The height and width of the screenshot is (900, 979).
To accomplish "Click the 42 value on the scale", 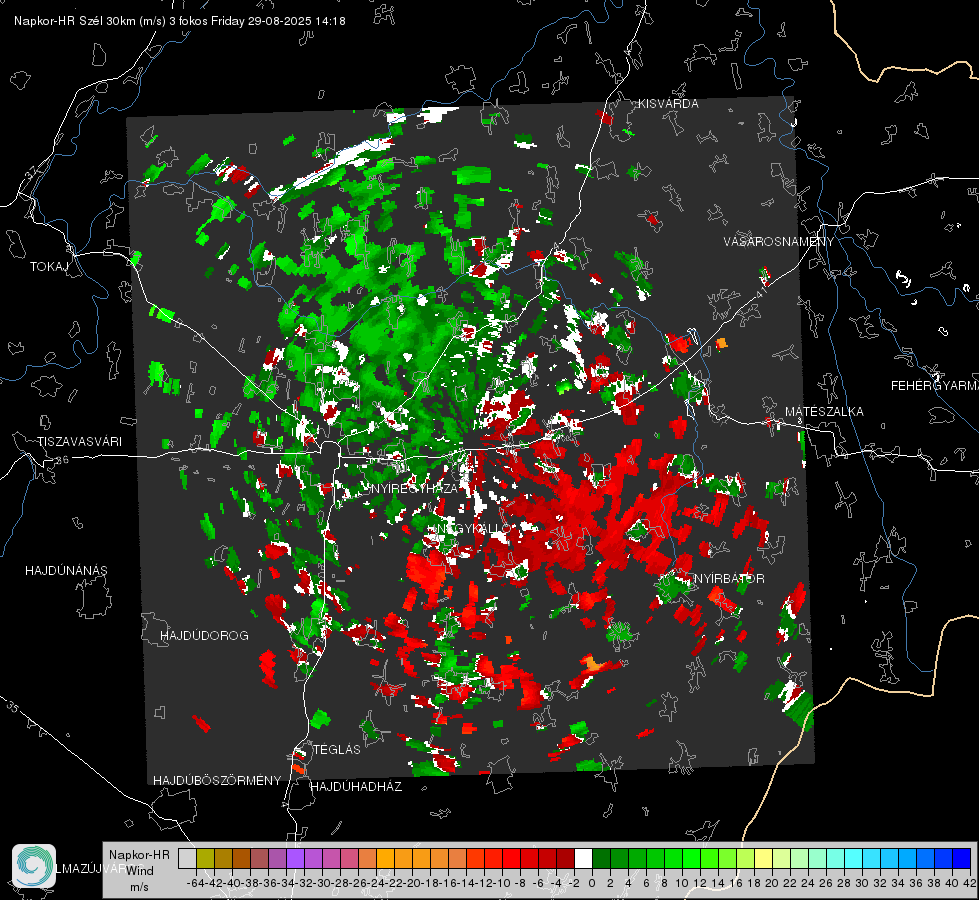I will [x=969, y=883].
